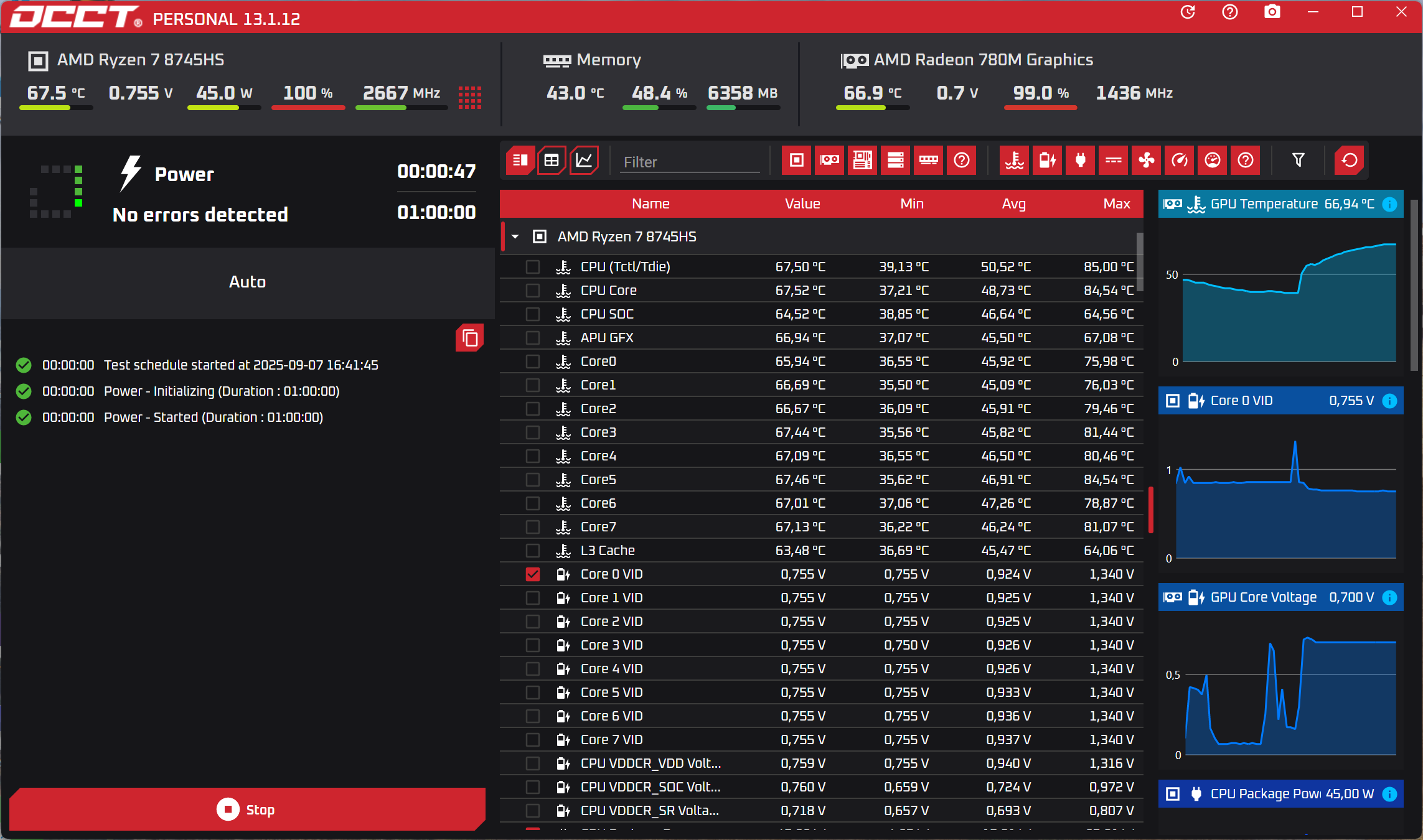Click the power plug sensor filter
1423x840 pixels.
click(1080, 161)
